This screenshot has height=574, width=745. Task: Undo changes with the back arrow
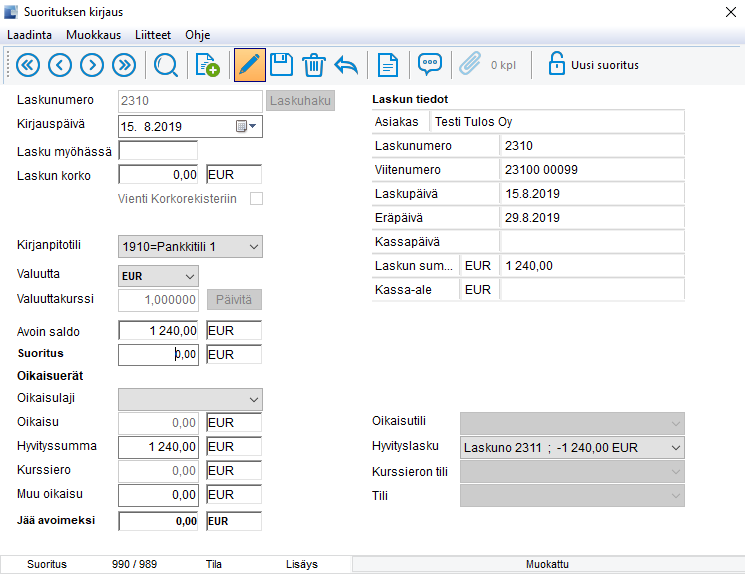[x=346, y=65]
